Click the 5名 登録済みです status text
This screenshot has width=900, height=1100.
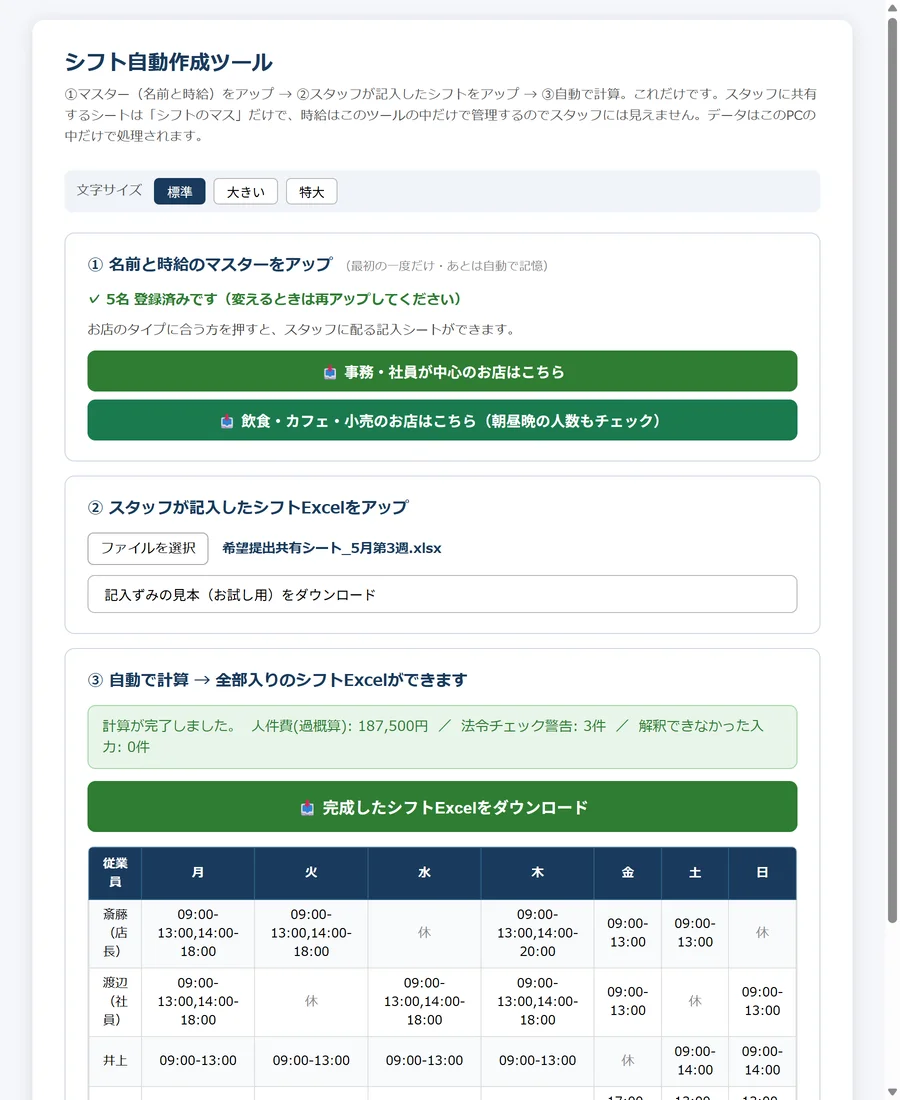[x=275, y=300]
